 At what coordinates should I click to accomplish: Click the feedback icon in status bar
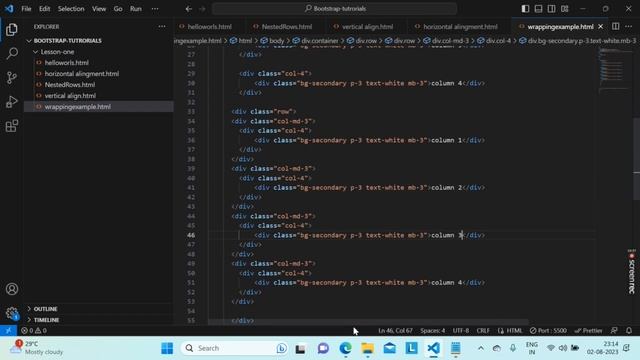(614, 331)
